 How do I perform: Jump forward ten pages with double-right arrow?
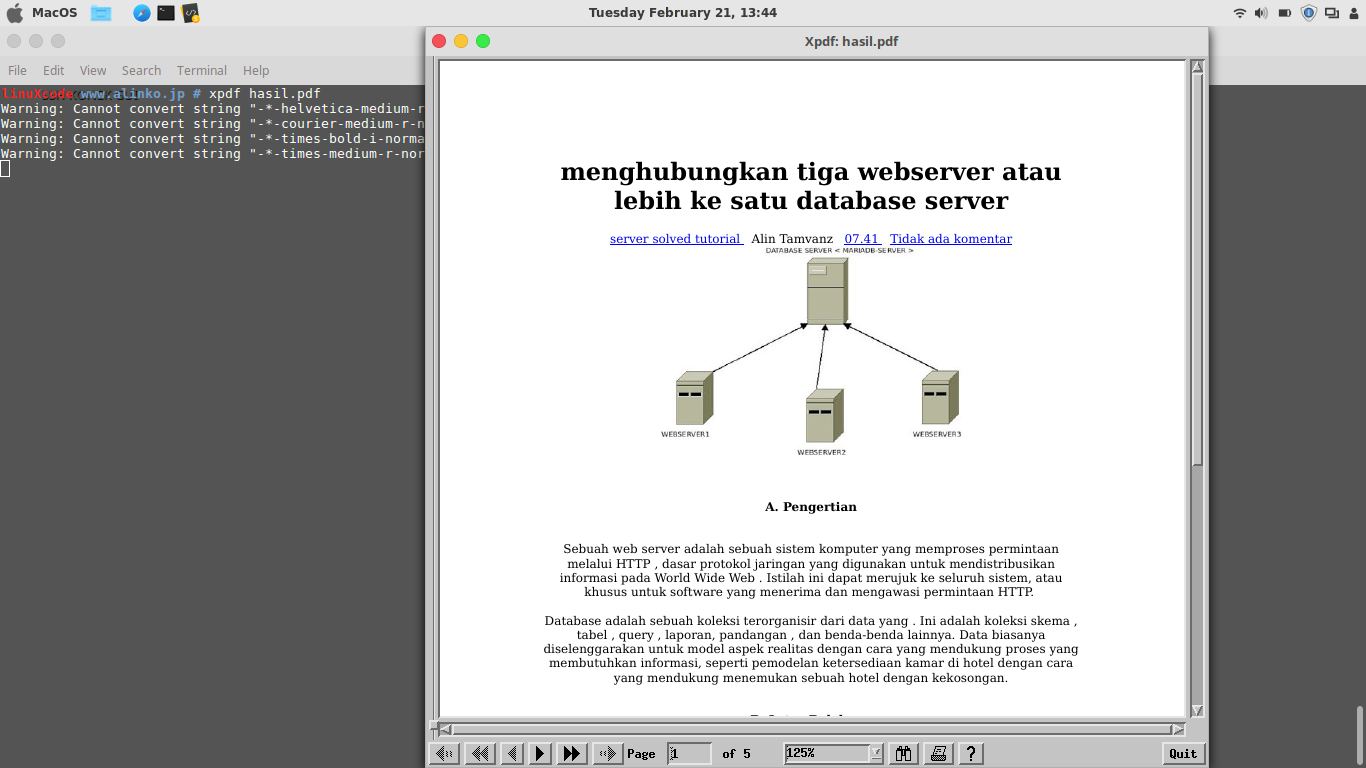click(x=572, y=753)
